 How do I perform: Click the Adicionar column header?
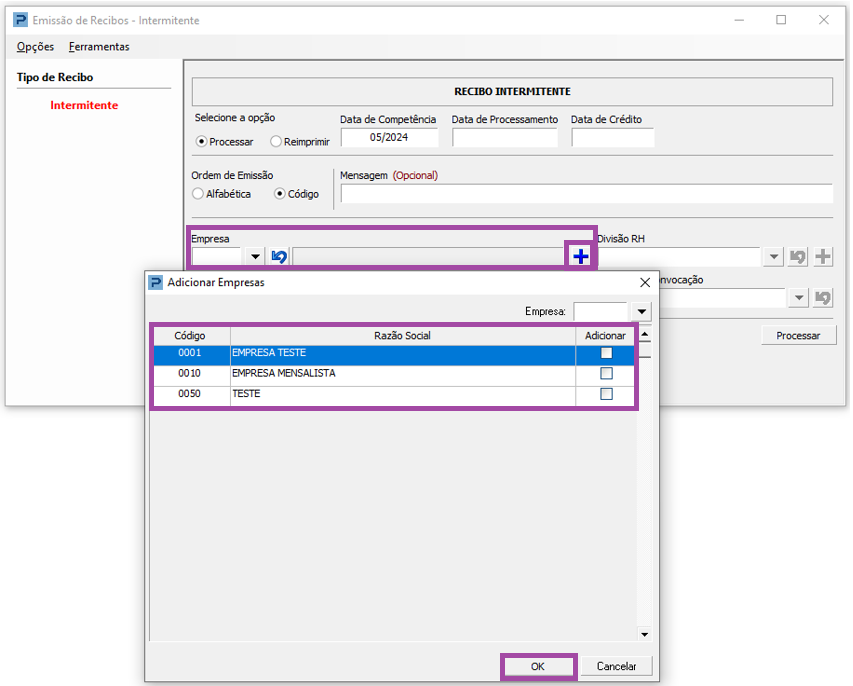coord(605,336)
